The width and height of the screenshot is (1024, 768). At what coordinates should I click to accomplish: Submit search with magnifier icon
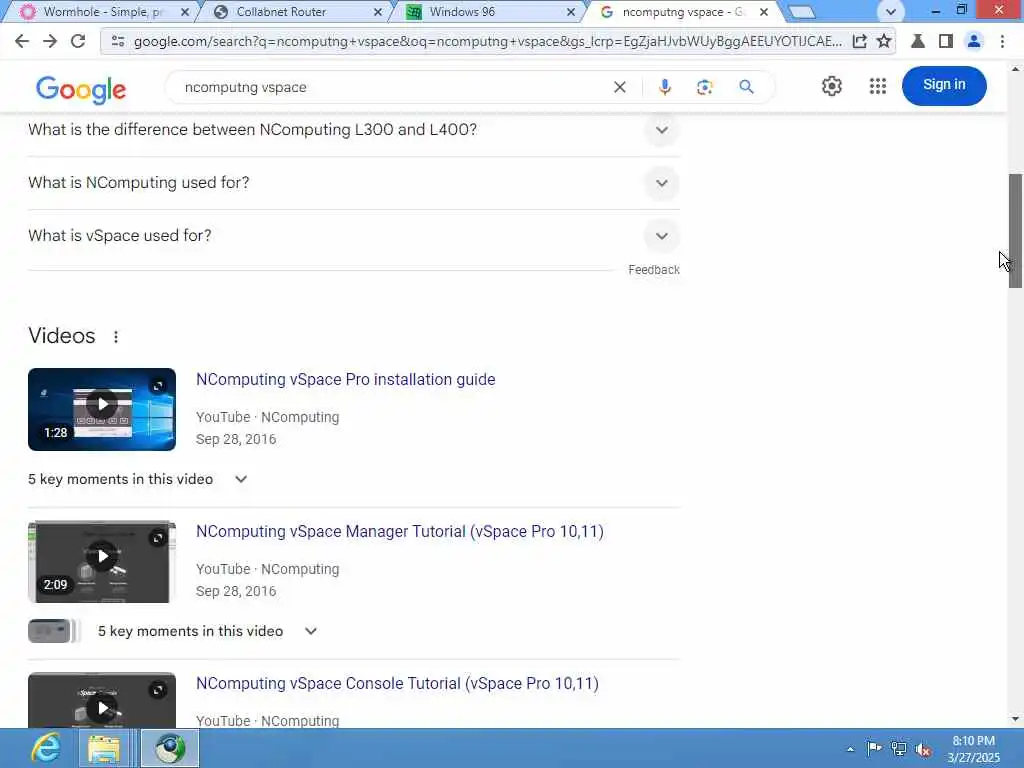(x=746, y=87)
